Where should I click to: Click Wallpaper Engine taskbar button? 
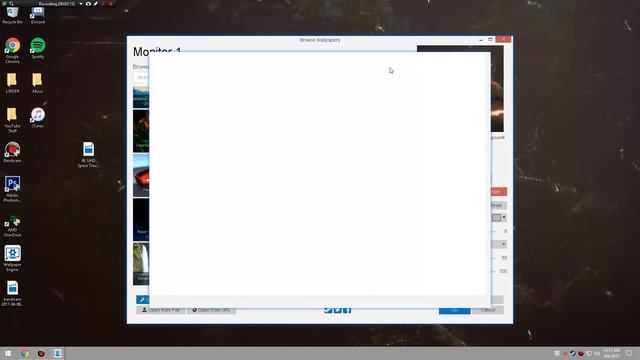coord(57,353)
